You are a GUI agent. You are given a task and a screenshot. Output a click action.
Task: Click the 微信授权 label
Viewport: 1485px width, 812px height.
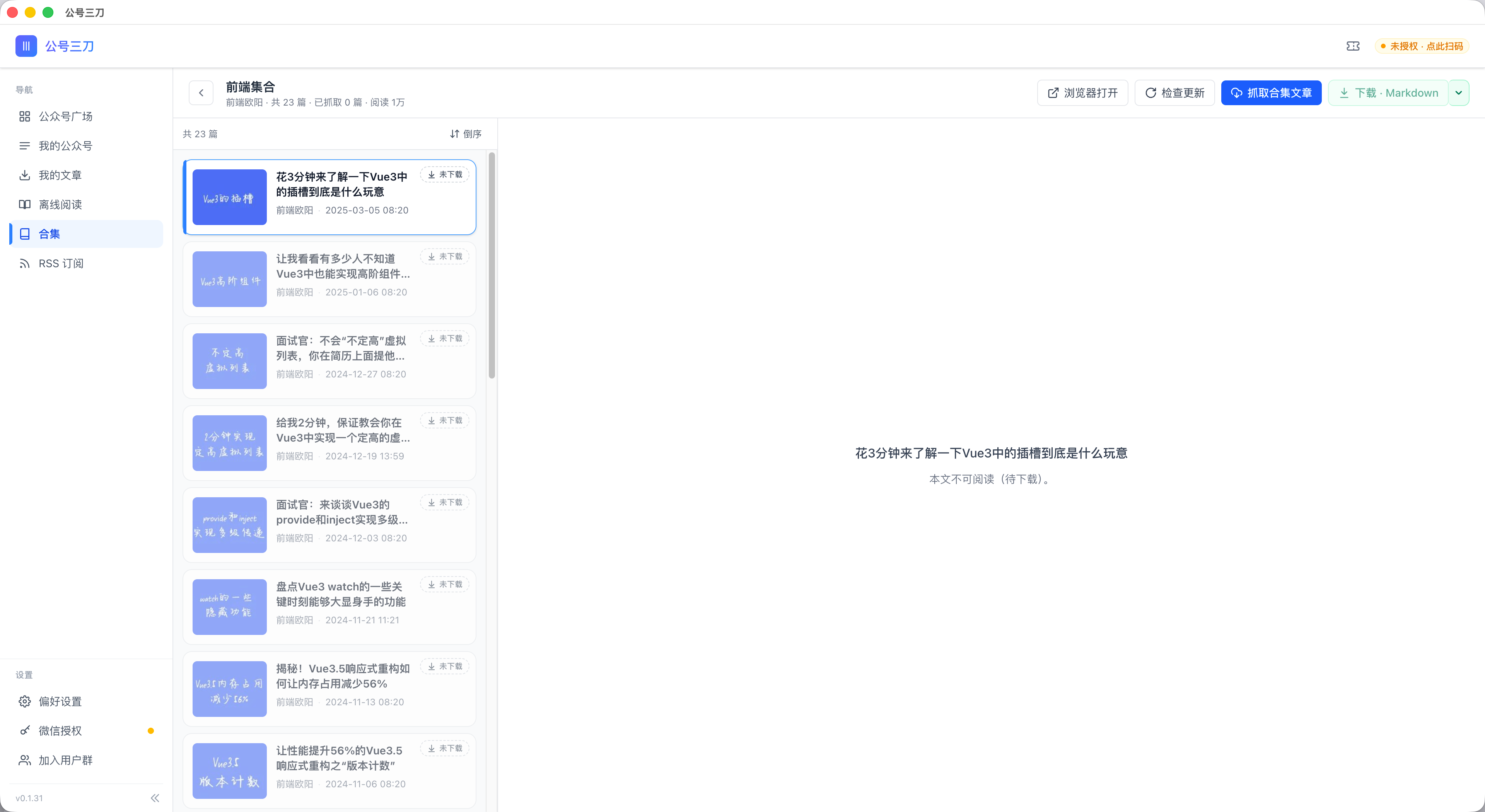(x=60, y=731)
